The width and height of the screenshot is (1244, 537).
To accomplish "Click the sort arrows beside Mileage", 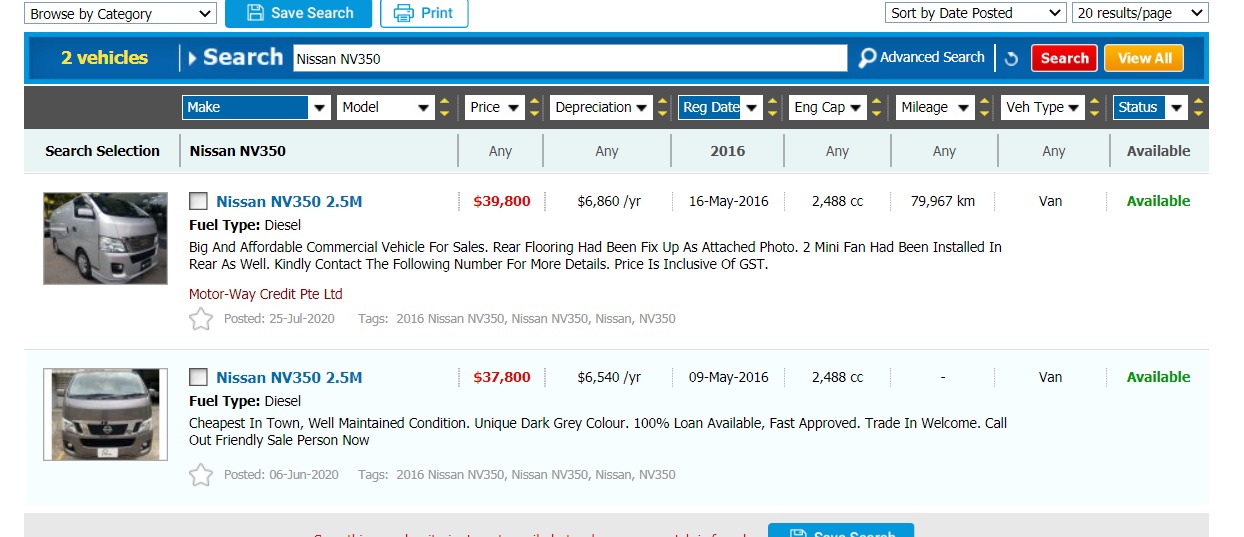I will (x=985, y=107).
